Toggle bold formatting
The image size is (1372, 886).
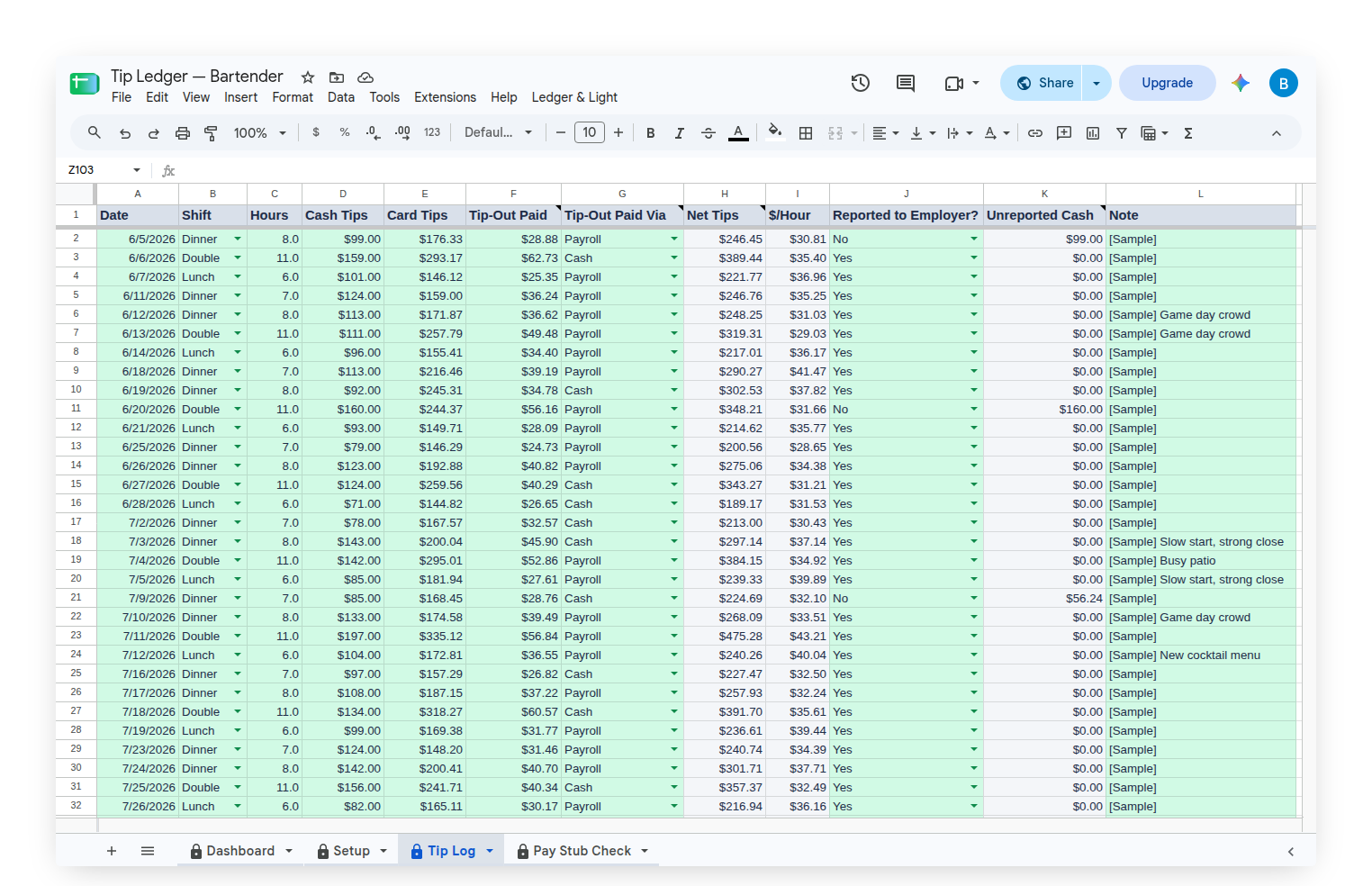[651, 133]
